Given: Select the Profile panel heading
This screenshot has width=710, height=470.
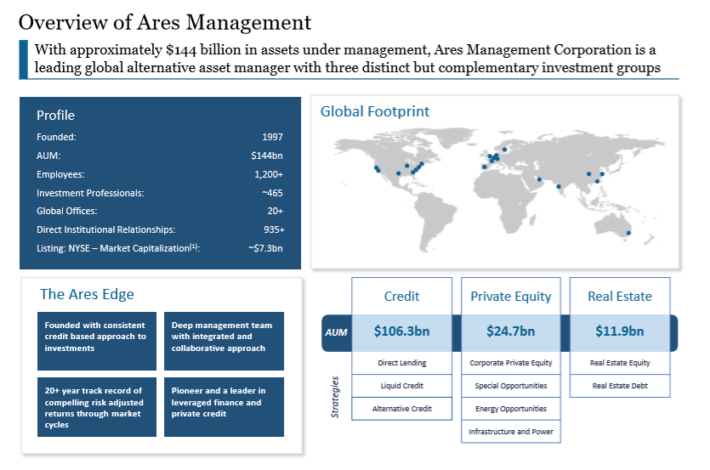Looking at the screenshot, I should (x=56, y=115).
